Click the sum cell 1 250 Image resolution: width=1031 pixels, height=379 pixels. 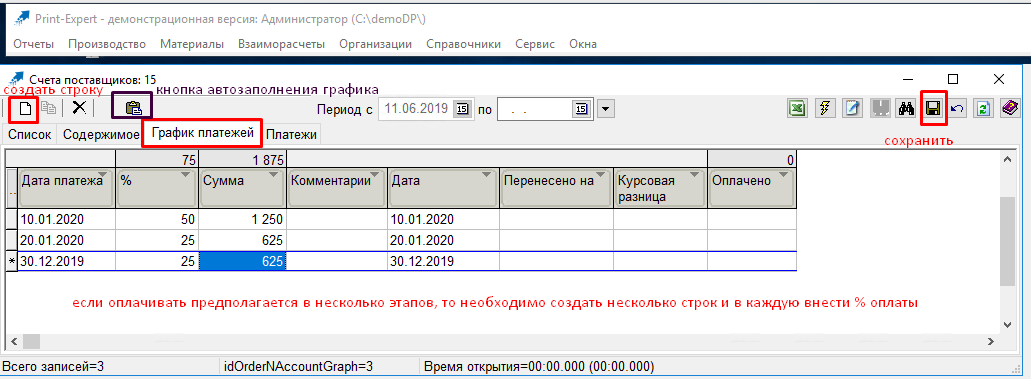[243, 220]
